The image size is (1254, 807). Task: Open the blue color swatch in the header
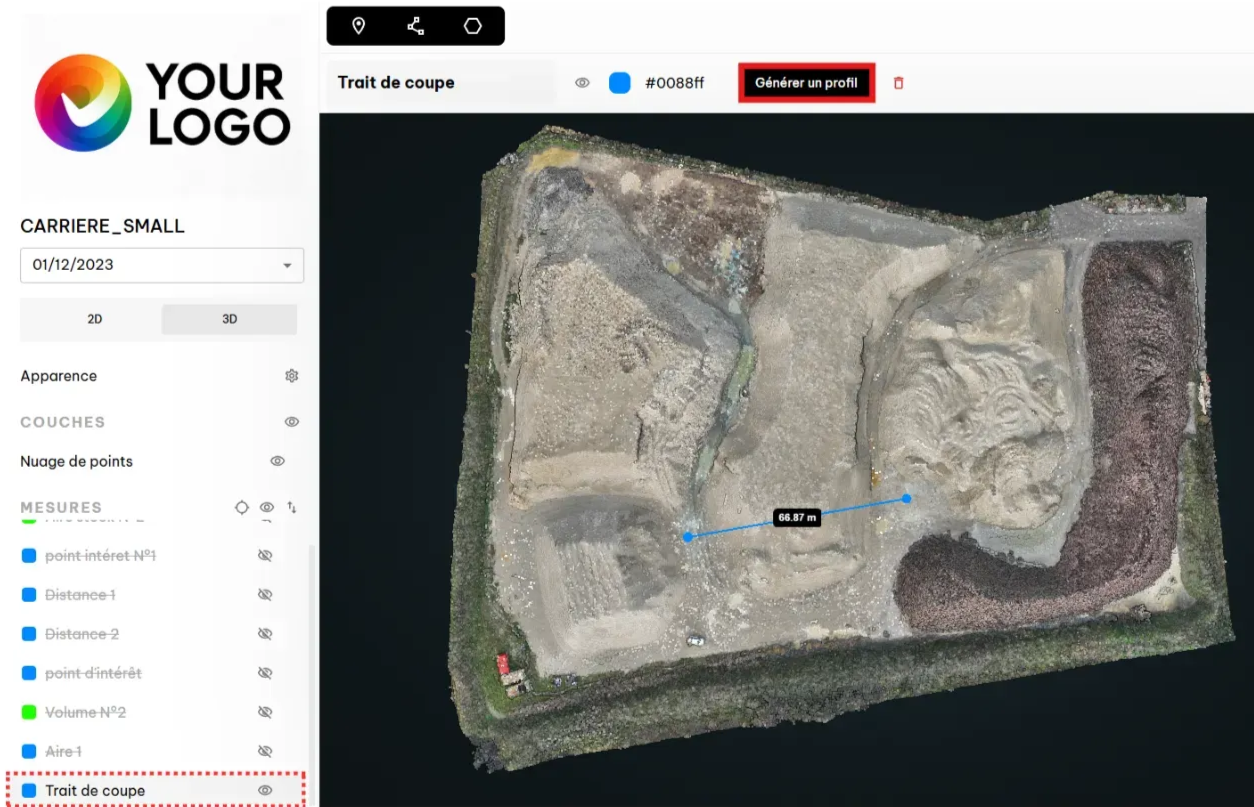620,83
